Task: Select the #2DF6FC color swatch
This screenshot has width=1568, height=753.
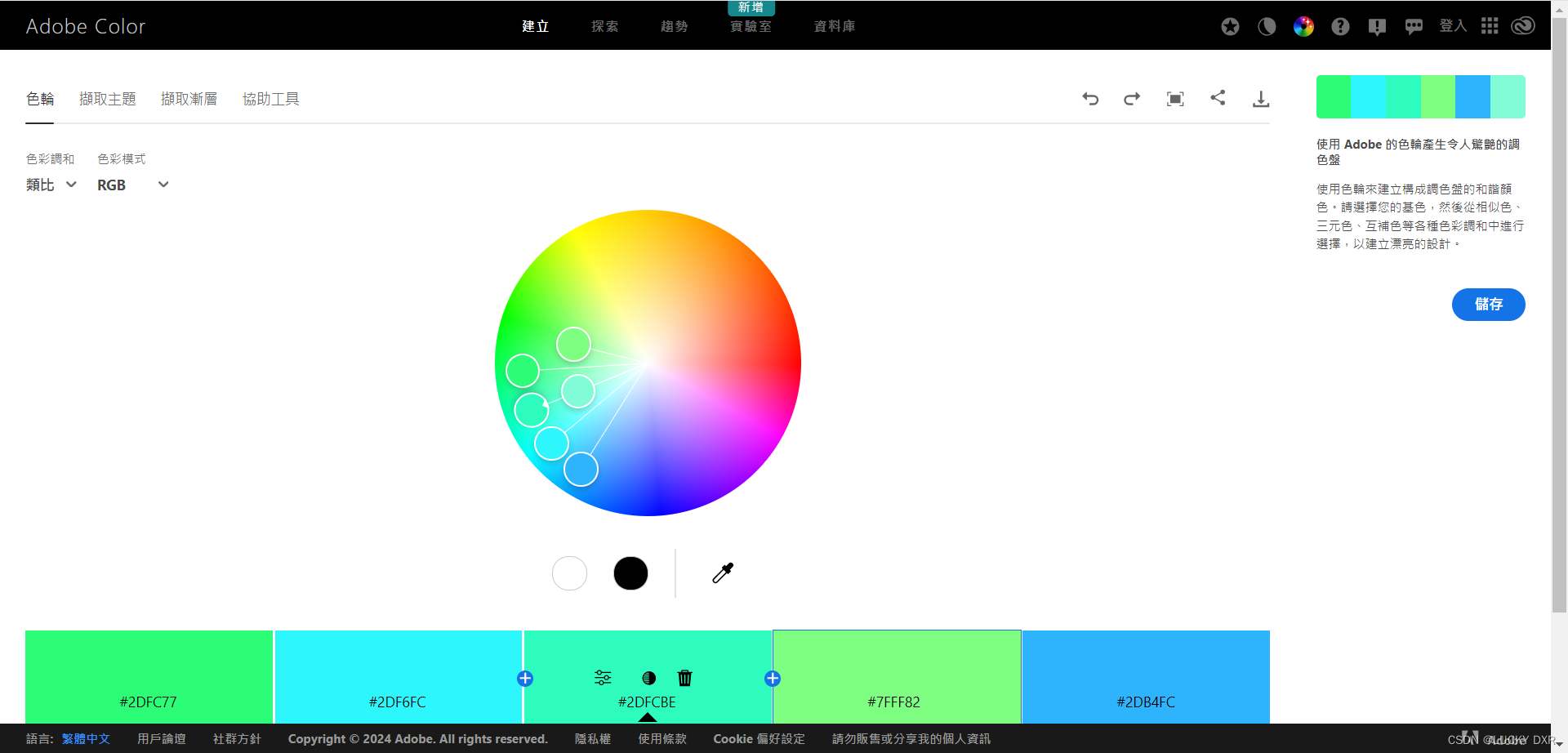Action: tap(398, 677)
